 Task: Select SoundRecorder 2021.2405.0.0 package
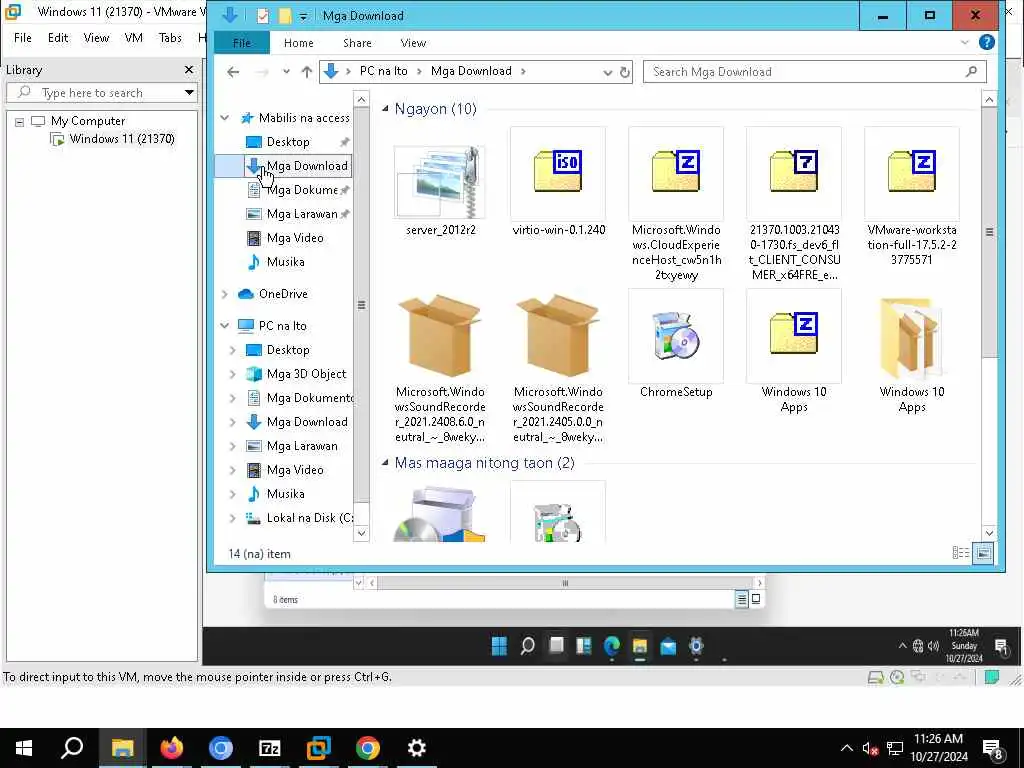point(558,368)
